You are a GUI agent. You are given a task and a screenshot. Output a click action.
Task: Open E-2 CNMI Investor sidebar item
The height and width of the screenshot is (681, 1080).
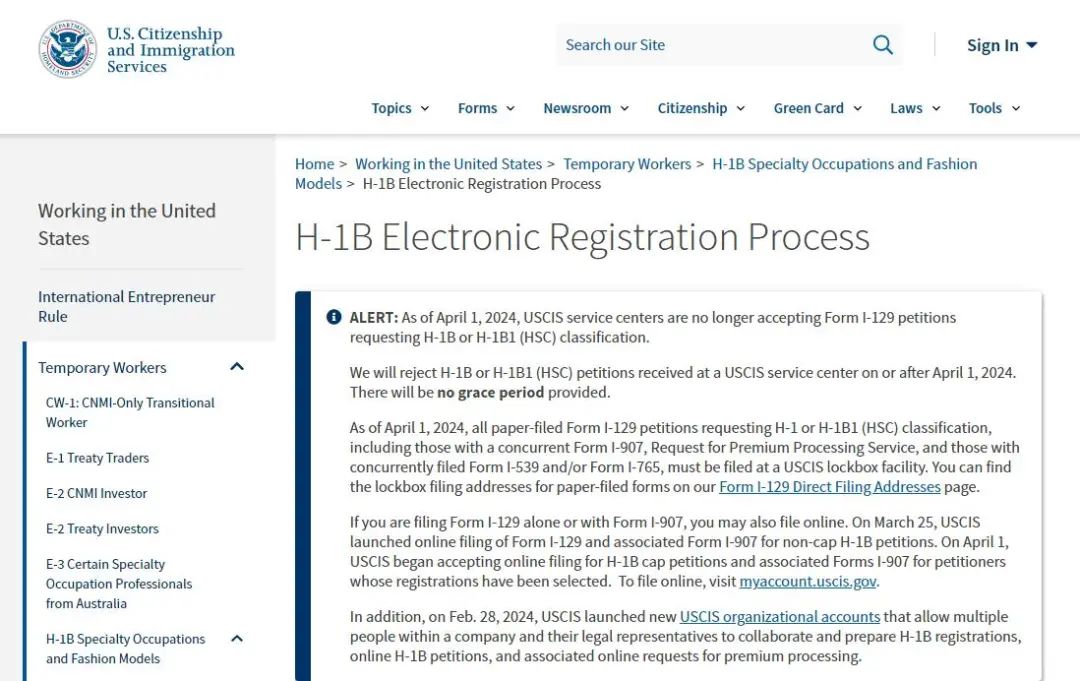point(96,493)
